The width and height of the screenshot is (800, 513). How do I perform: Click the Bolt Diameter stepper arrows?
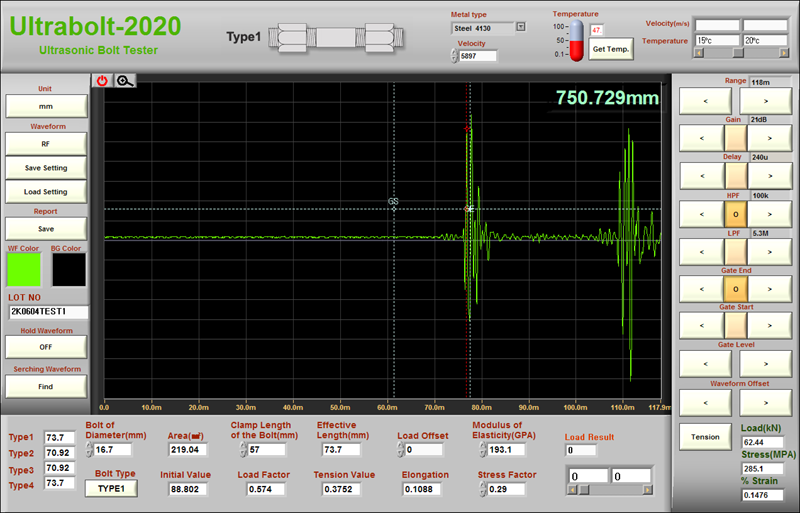click(x=89, y=449)
